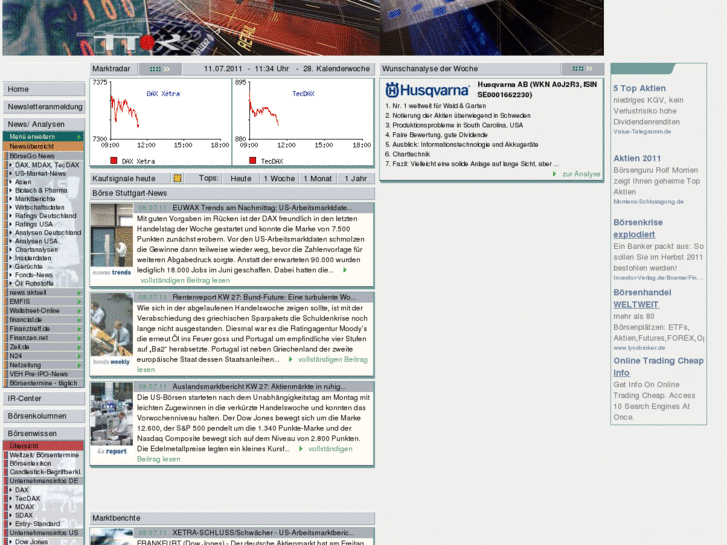Image resolution: width=727 pixels, height=545 pixels.
Task: Open Analysen USA item
Action: 36,241
